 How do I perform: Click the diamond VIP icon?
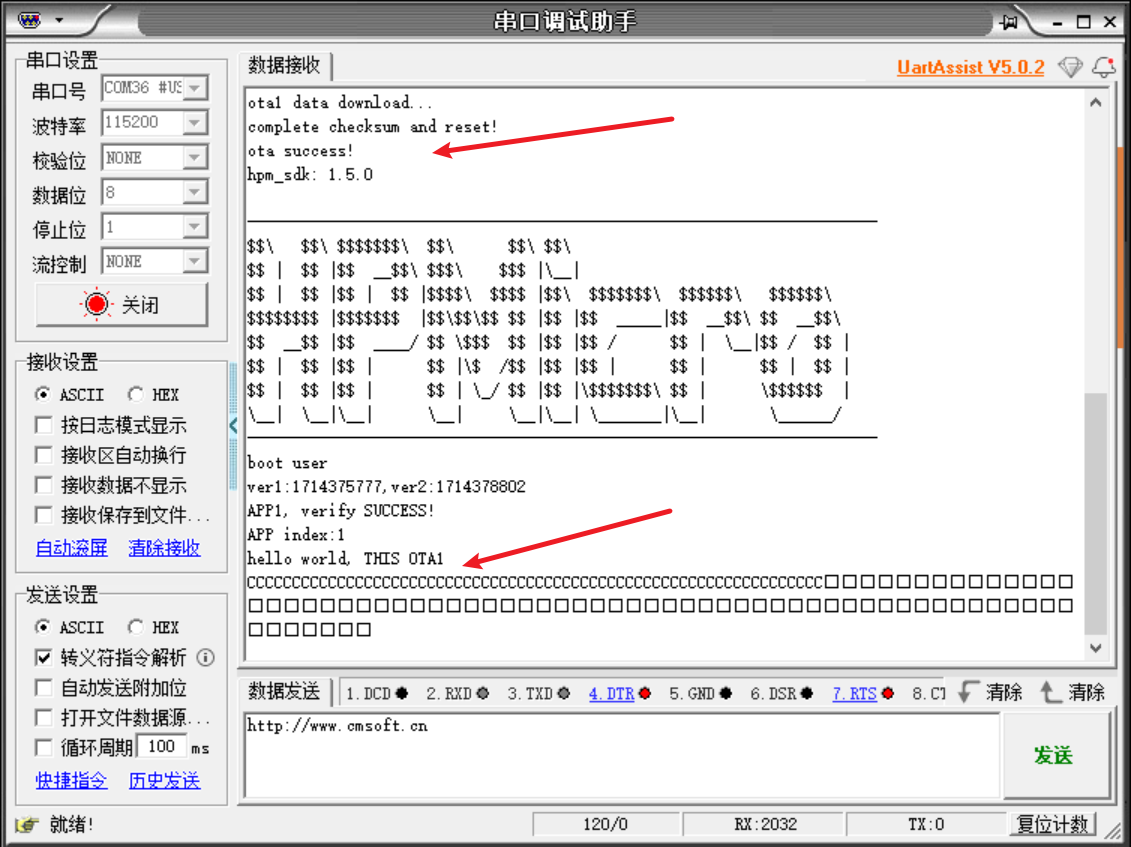point(1070,67)
